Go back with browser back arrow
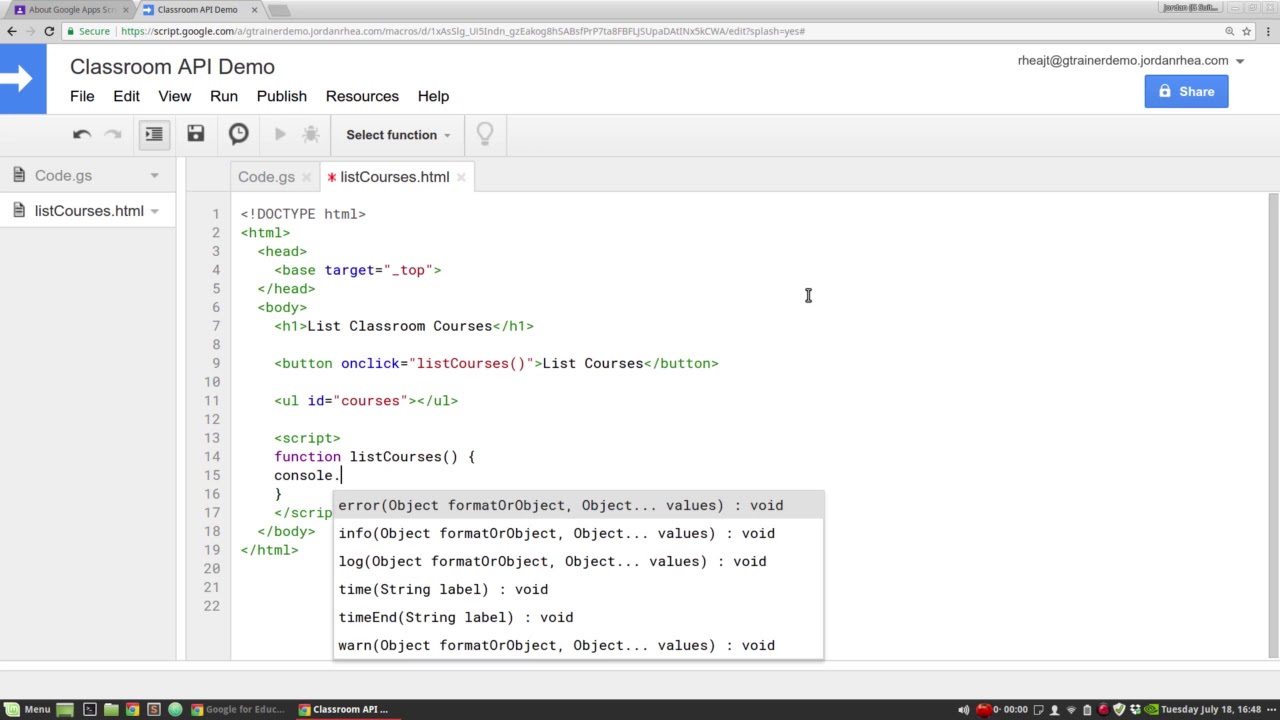 tap(12, 31)
